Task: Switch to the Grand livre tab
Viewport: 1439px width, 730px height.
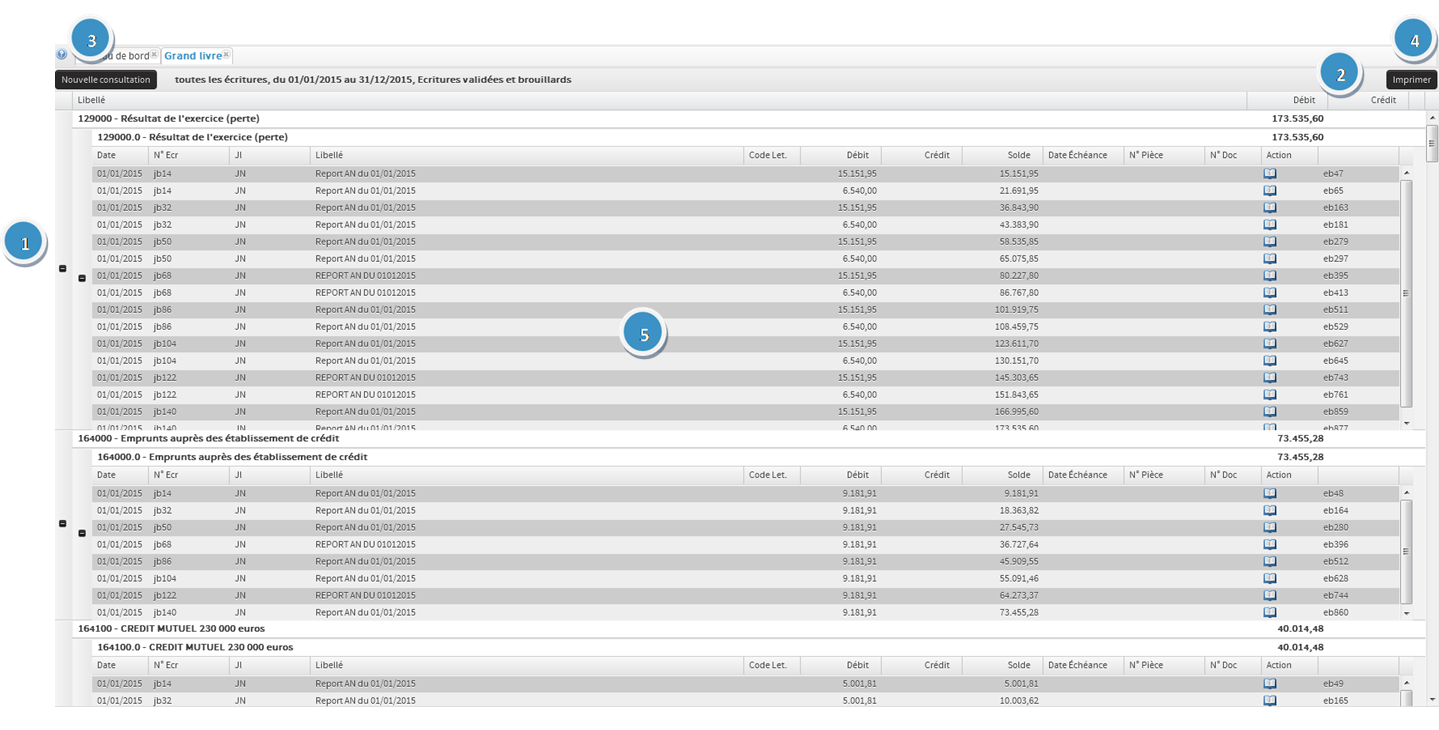Action: click(192, 56)
